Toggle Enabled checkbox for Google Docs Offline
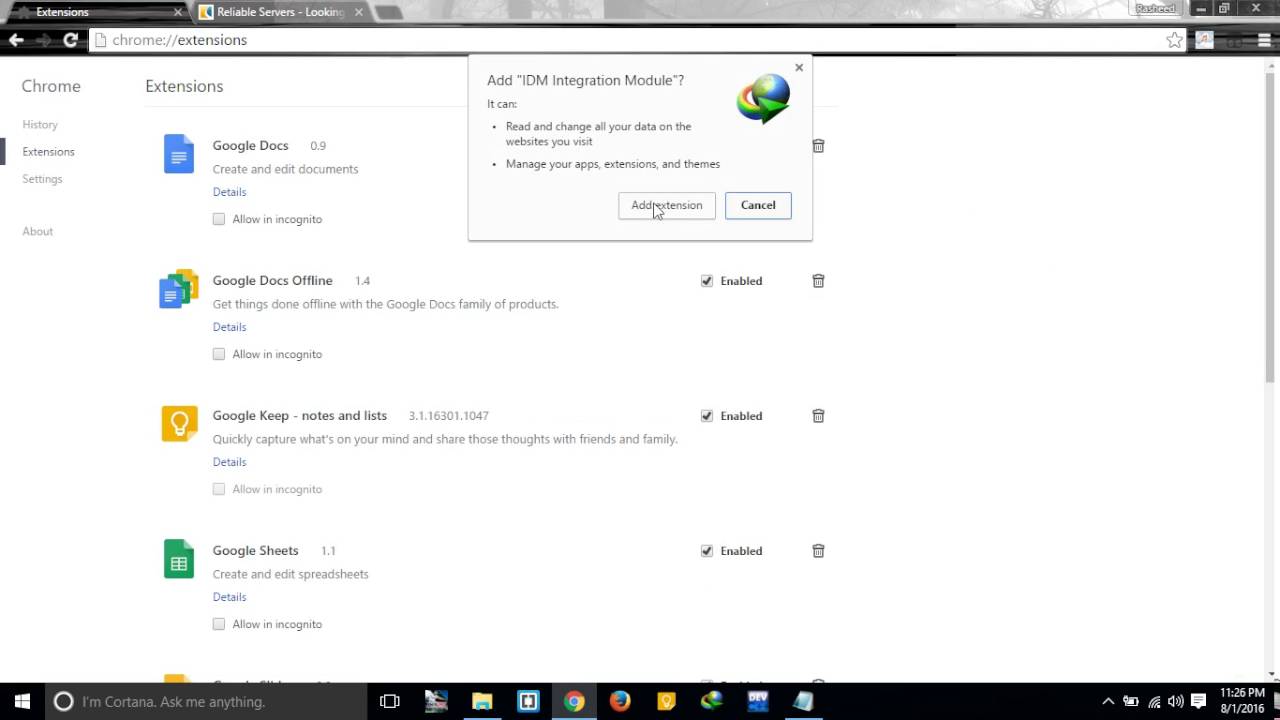The height and width of the screenshot is (720, 1280). (707, 281)
